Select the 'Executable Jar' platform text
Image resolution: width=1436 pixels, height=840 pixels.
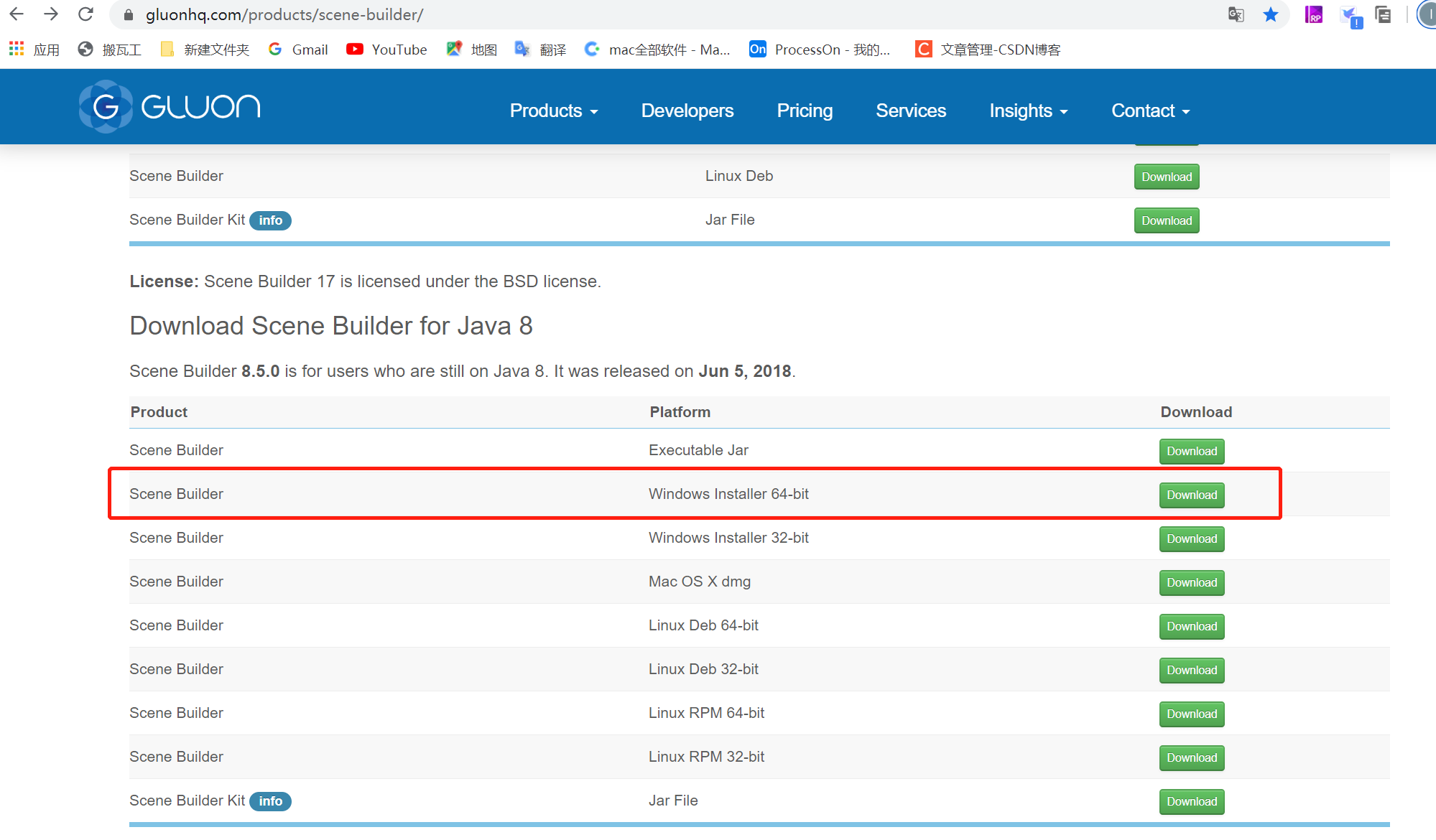tap(698, 450)
